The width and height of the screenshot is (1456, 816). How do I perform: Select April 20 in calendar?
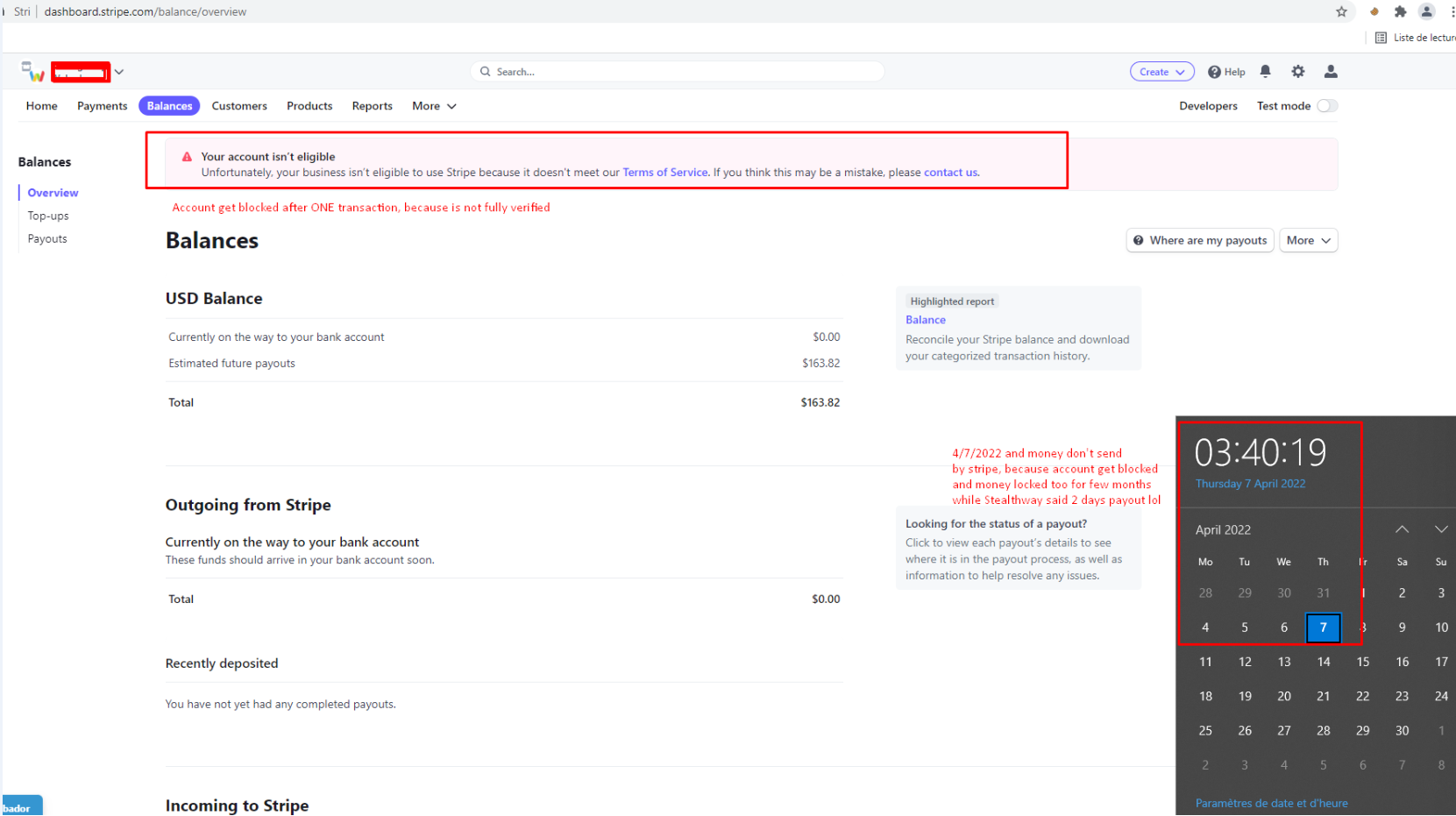(x=1284, y=696)
